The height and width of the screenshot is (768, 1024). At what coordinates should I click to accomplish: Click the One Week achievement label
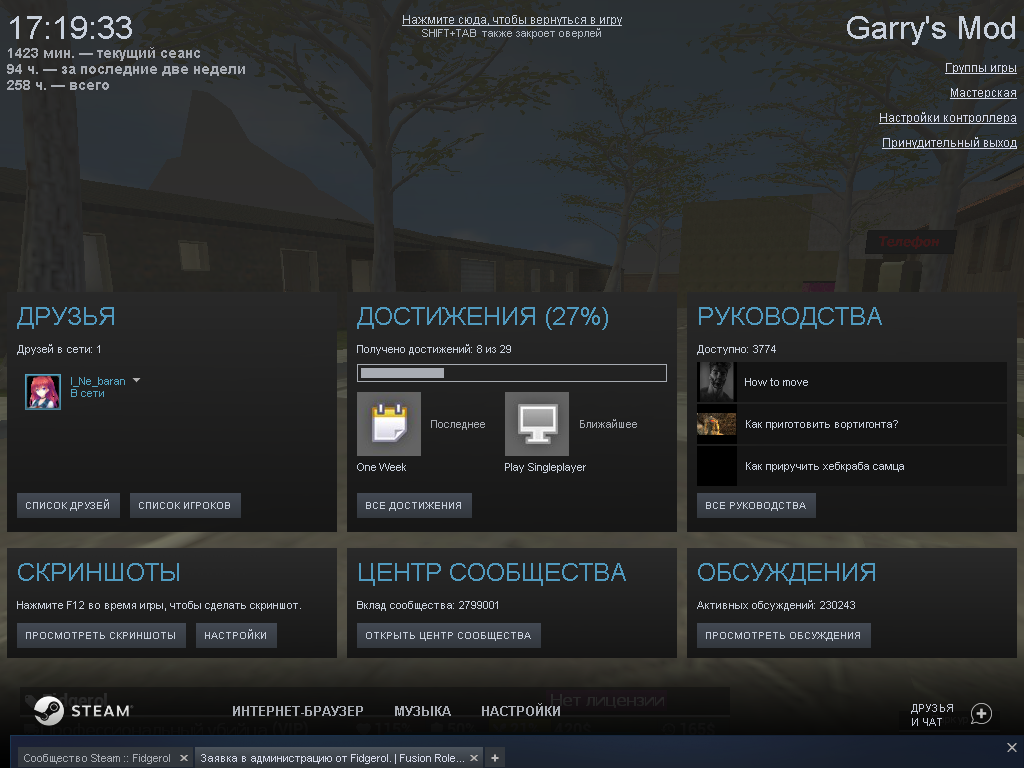381,467
